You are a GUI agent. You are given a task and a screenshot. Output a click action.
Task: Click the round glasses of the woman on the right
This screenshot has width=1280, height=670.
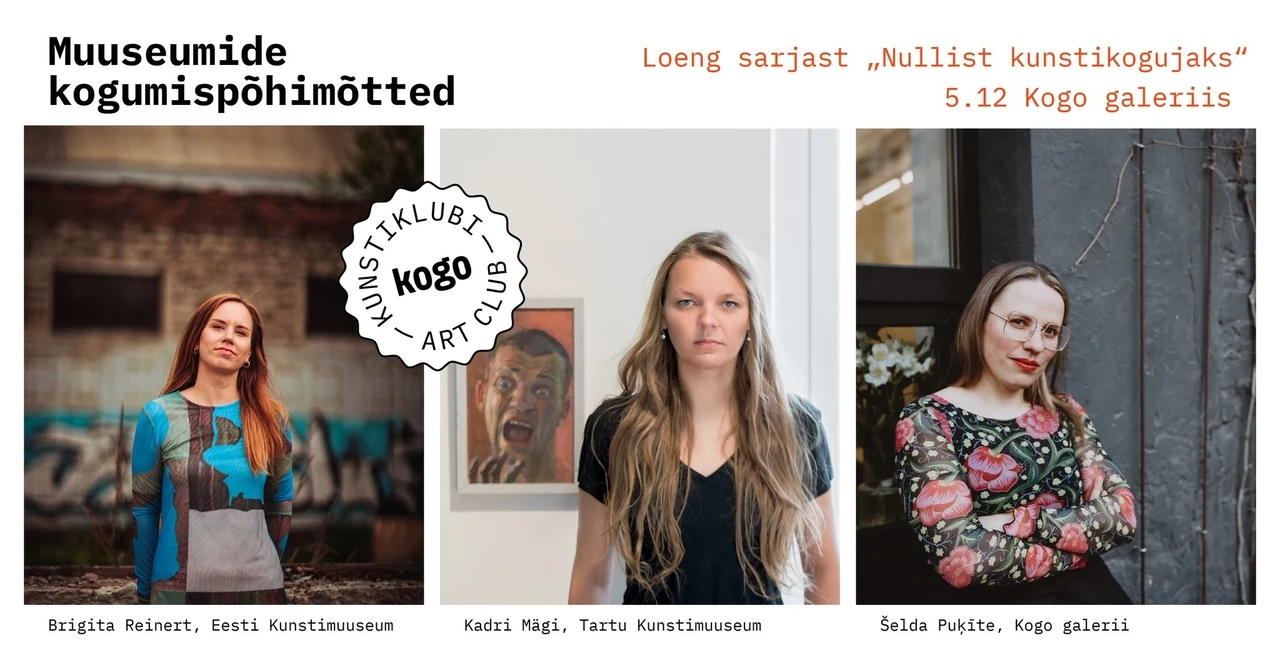(1030, 331)
